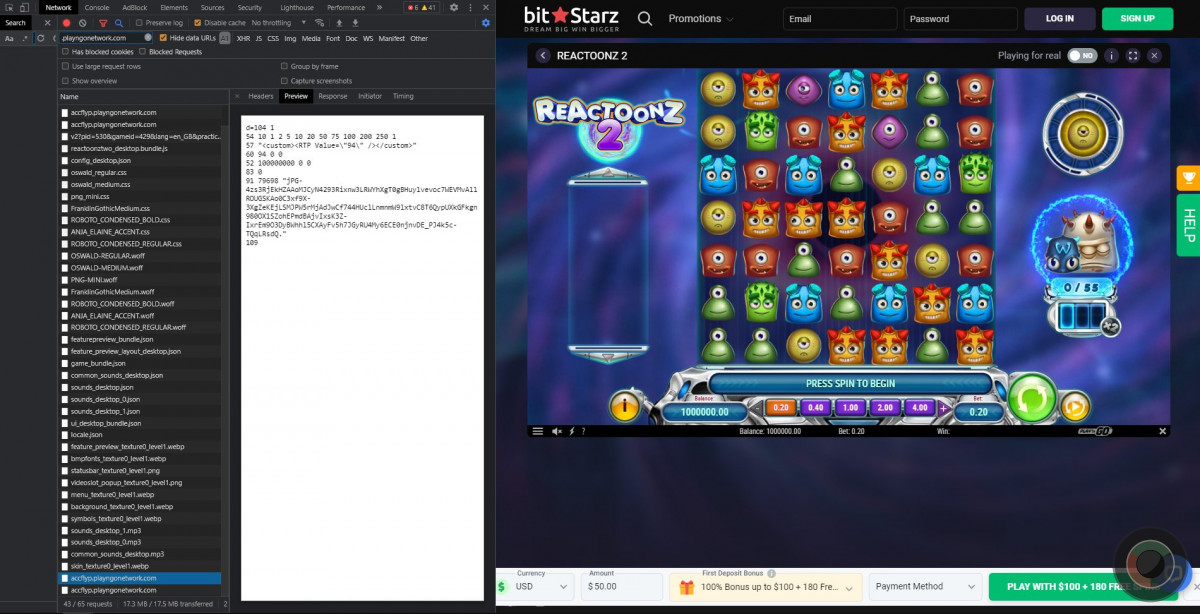
Task: Click the DevTools inspect element picker icon
Action: (x=8, y=7)
